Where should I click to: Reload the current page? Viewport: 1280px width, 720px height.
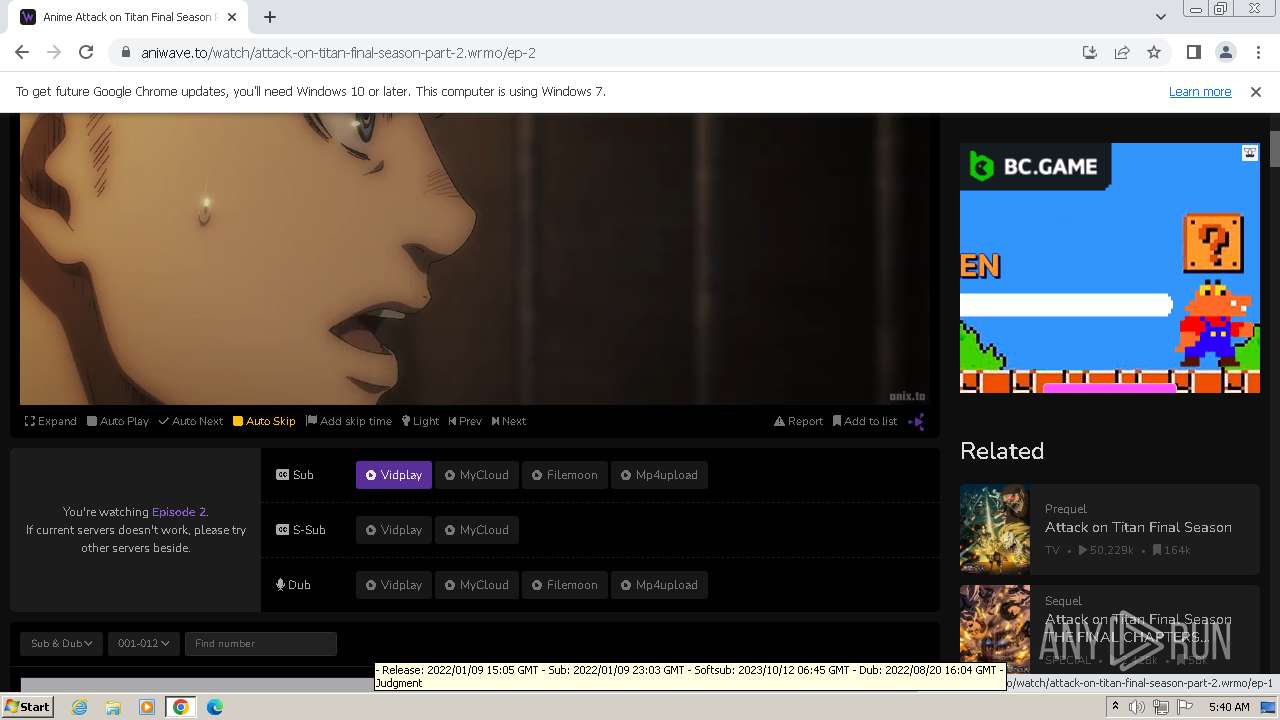coord(86,53)
